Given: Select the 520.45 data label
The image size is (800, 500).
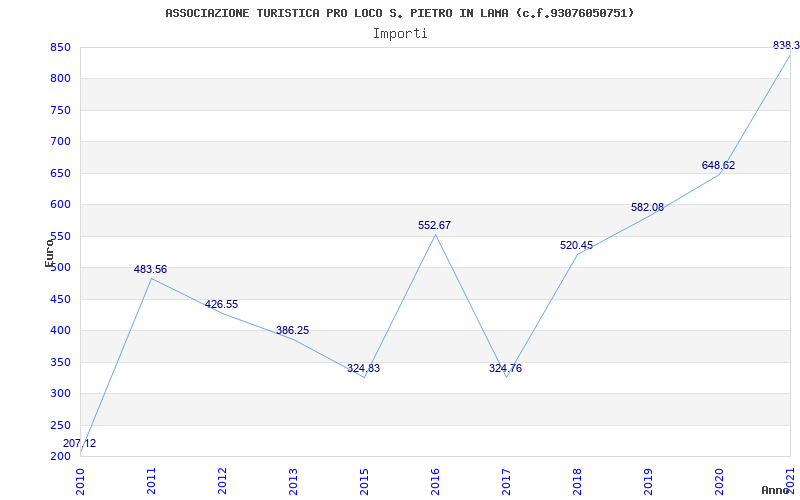Looking at the screenshot, I should [577, 245].
